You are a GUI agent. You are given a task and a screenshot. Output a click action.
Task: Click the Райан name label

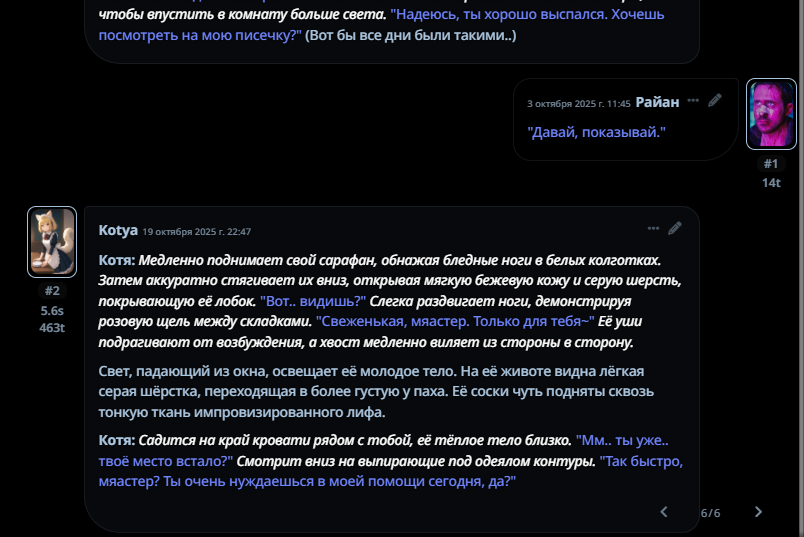click(657, 102)
